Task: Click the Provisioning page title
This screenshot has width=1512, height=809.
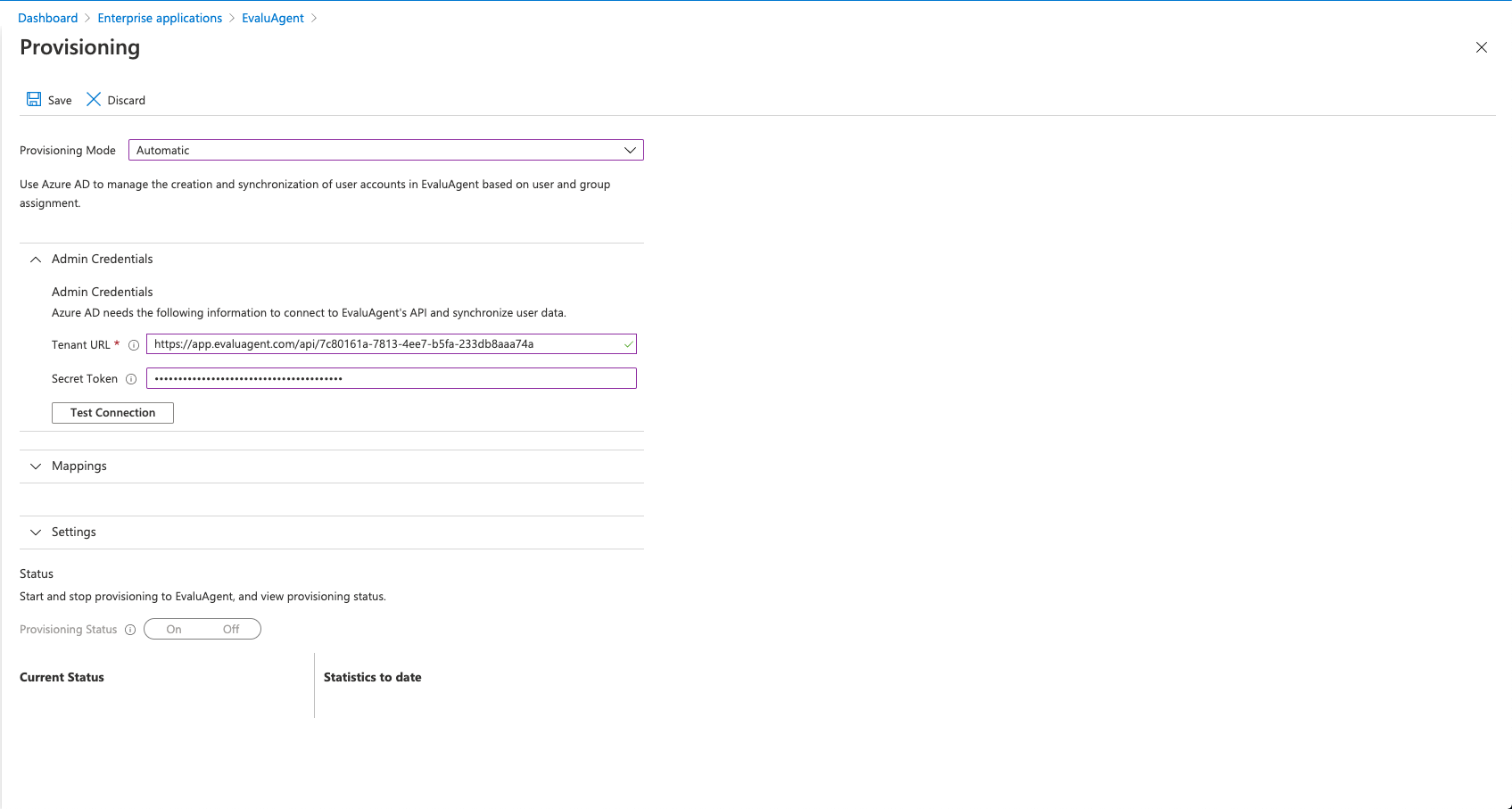Action: coord(80,47)
